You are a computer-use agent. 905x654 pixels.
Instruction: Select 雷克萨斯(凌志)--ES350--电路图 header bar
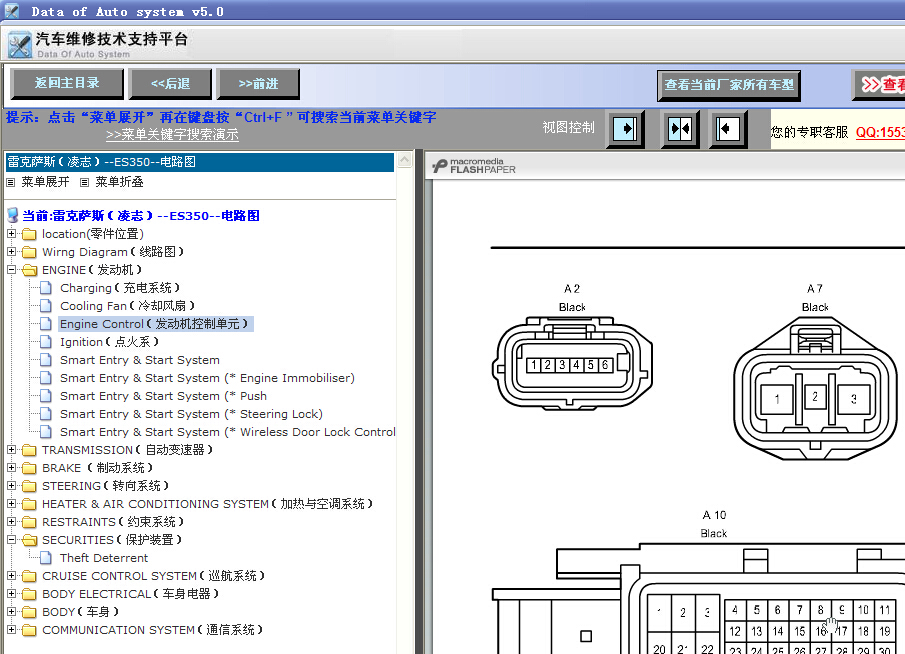[200, 162]
